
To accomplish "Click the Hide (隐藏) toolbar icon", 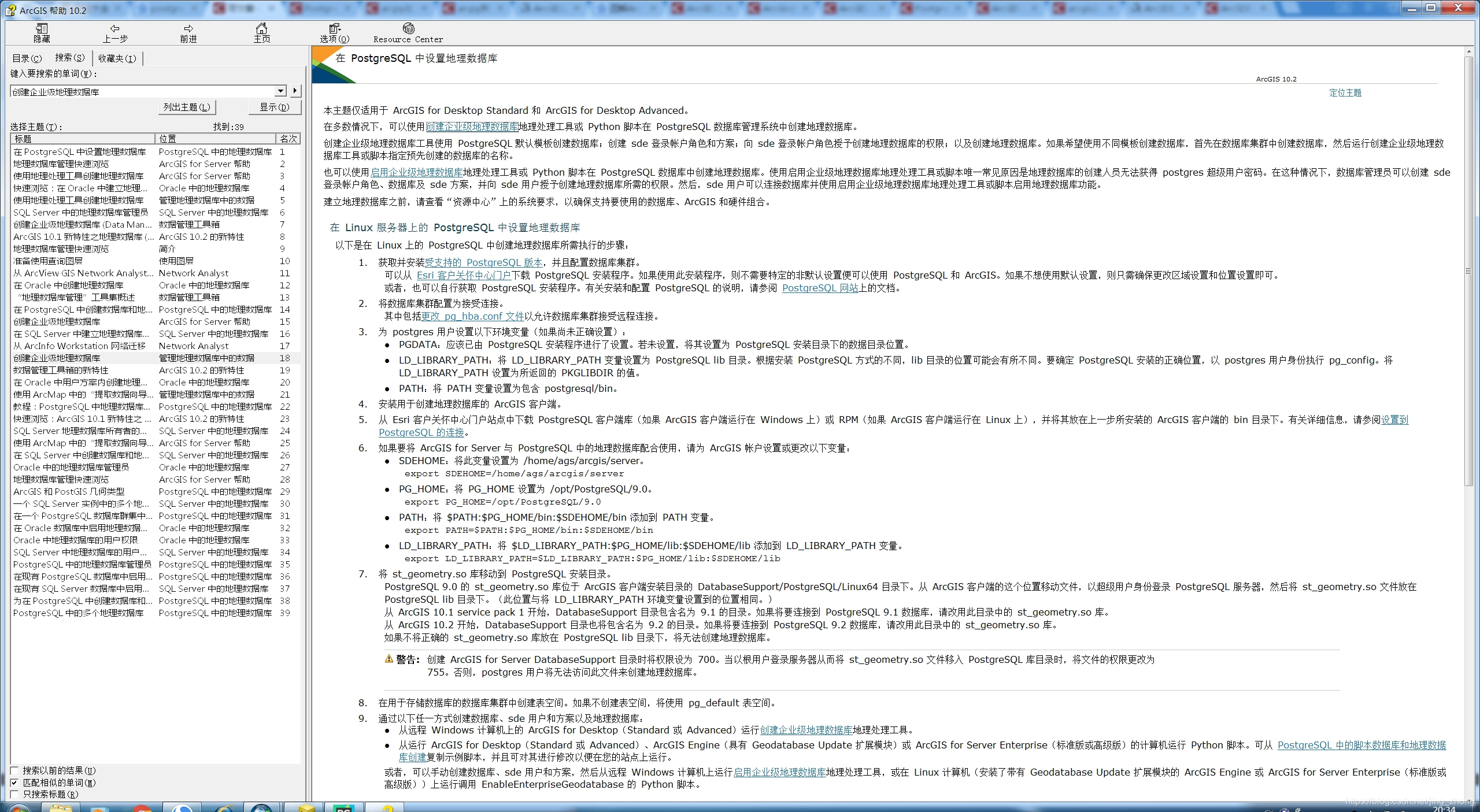I will click(42, 28).
